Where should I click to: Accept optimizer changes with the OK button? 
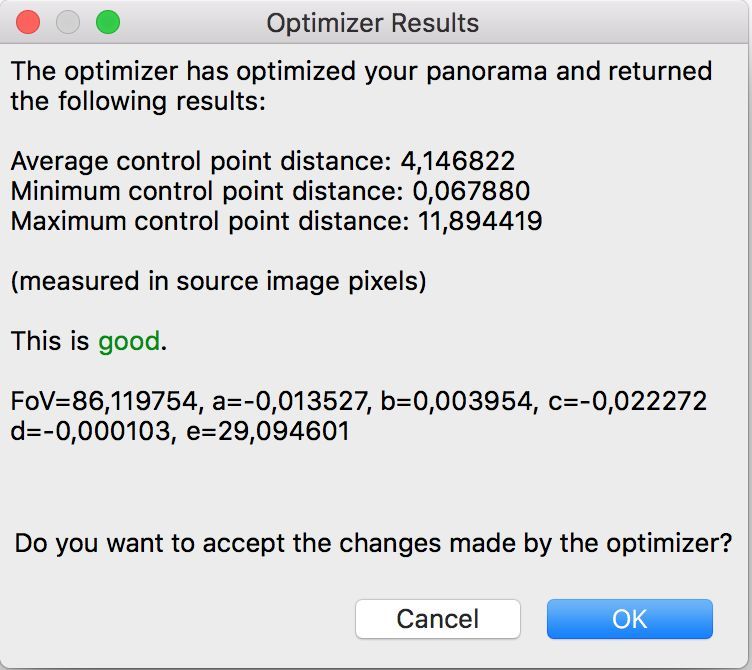pyautogui.click(x=630, y=619)
